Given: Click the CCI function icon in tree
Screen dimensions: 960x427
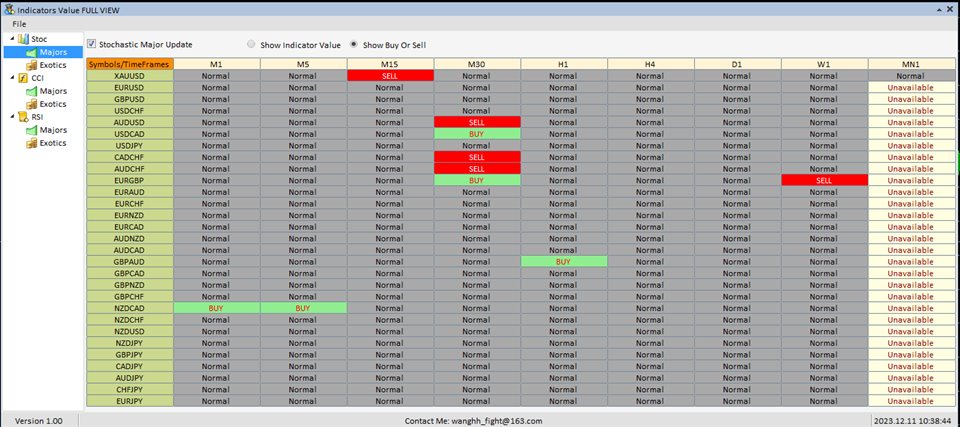Looking at the screenshot, I should click(23, 78).
